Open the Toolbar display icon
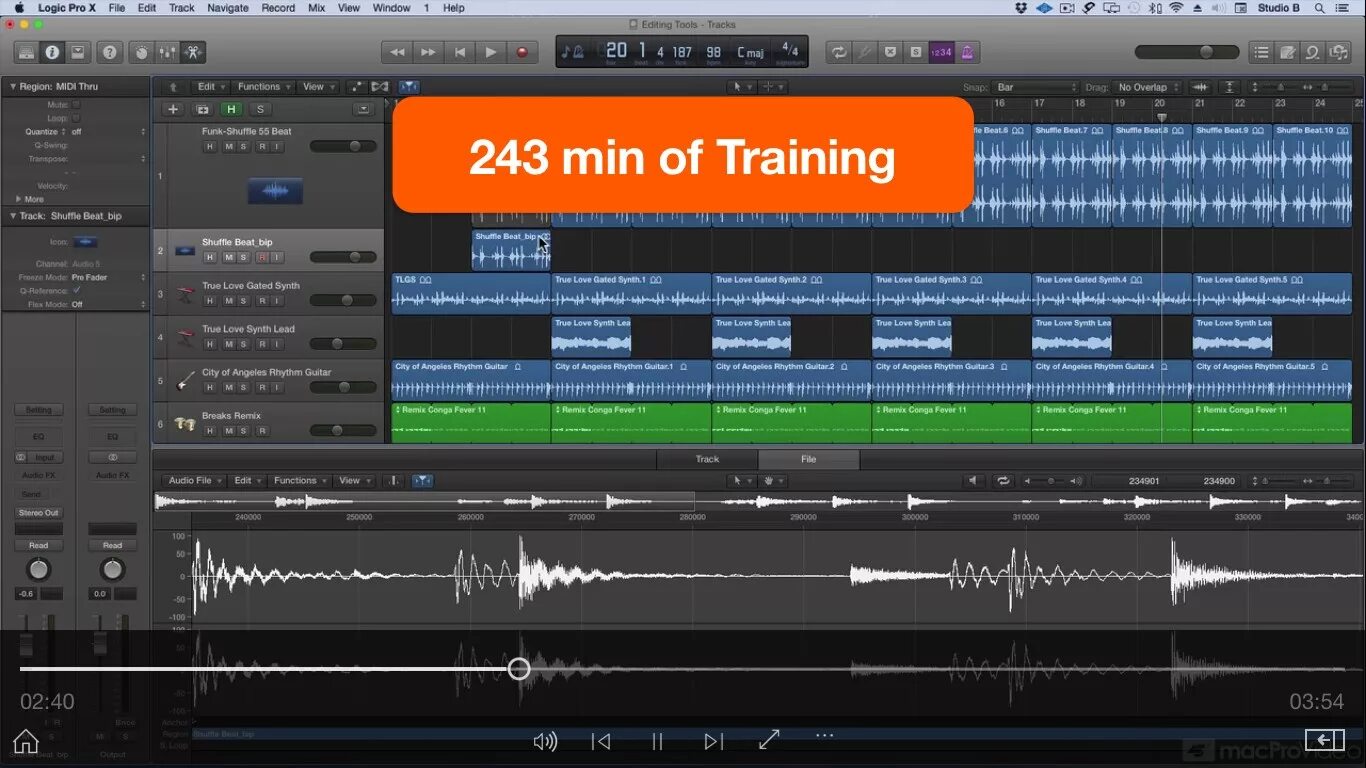 click(x=77, y=52)
